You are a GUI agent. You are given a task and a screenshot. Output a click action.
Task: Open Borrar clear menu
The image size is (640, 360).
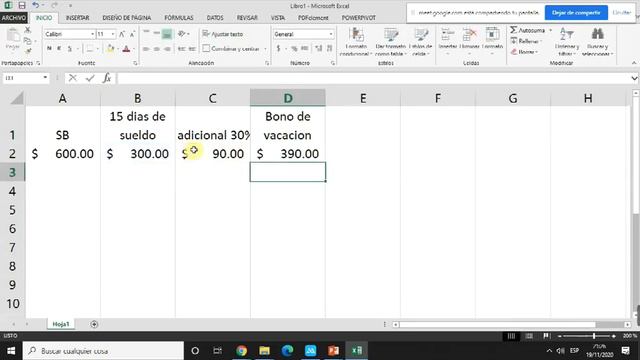click(x=524, y=52)
